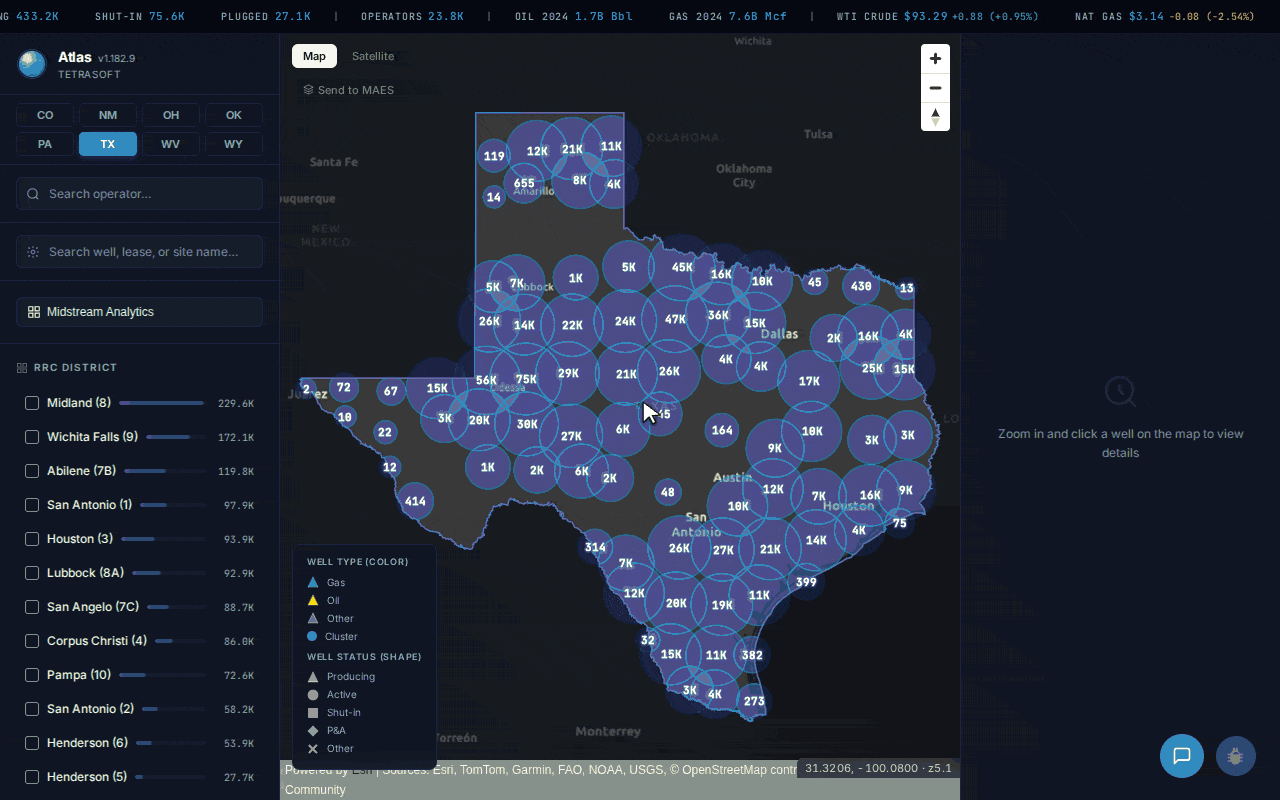This screenshot has width=1280, height=800.
Task: Open the bug report button
Action: click(1235, 756)
